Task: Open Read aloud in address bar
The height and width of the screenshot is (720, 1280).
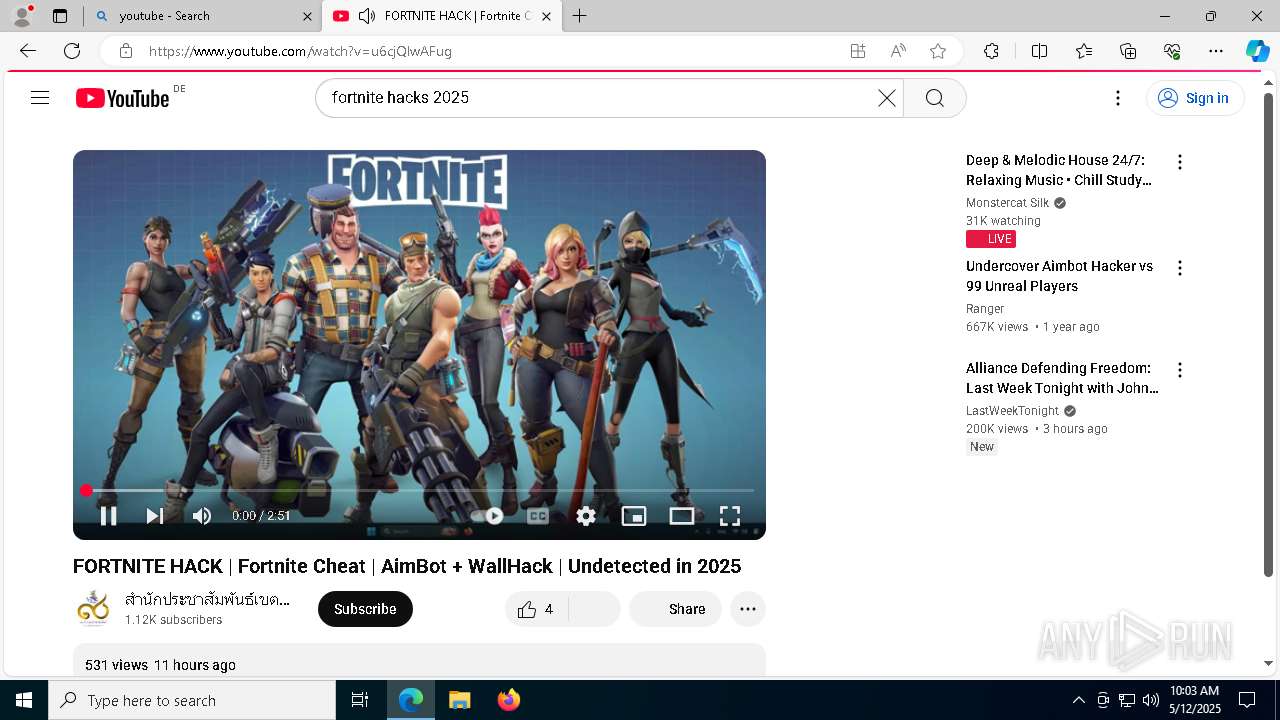Action: [x=898, y=51]
